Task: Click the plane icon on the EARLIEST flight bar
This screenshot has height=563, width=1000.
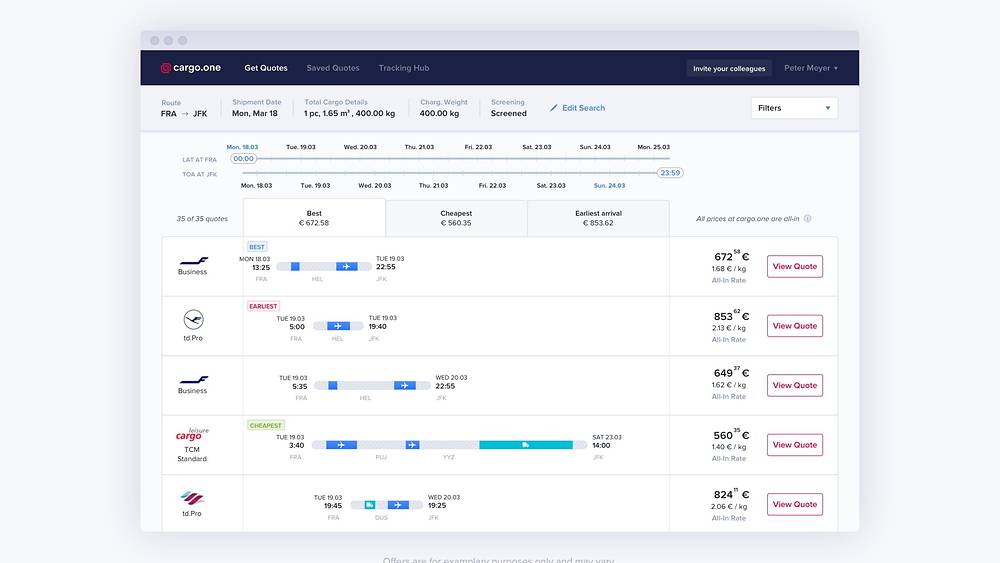Action: click(x=338, y=326)
